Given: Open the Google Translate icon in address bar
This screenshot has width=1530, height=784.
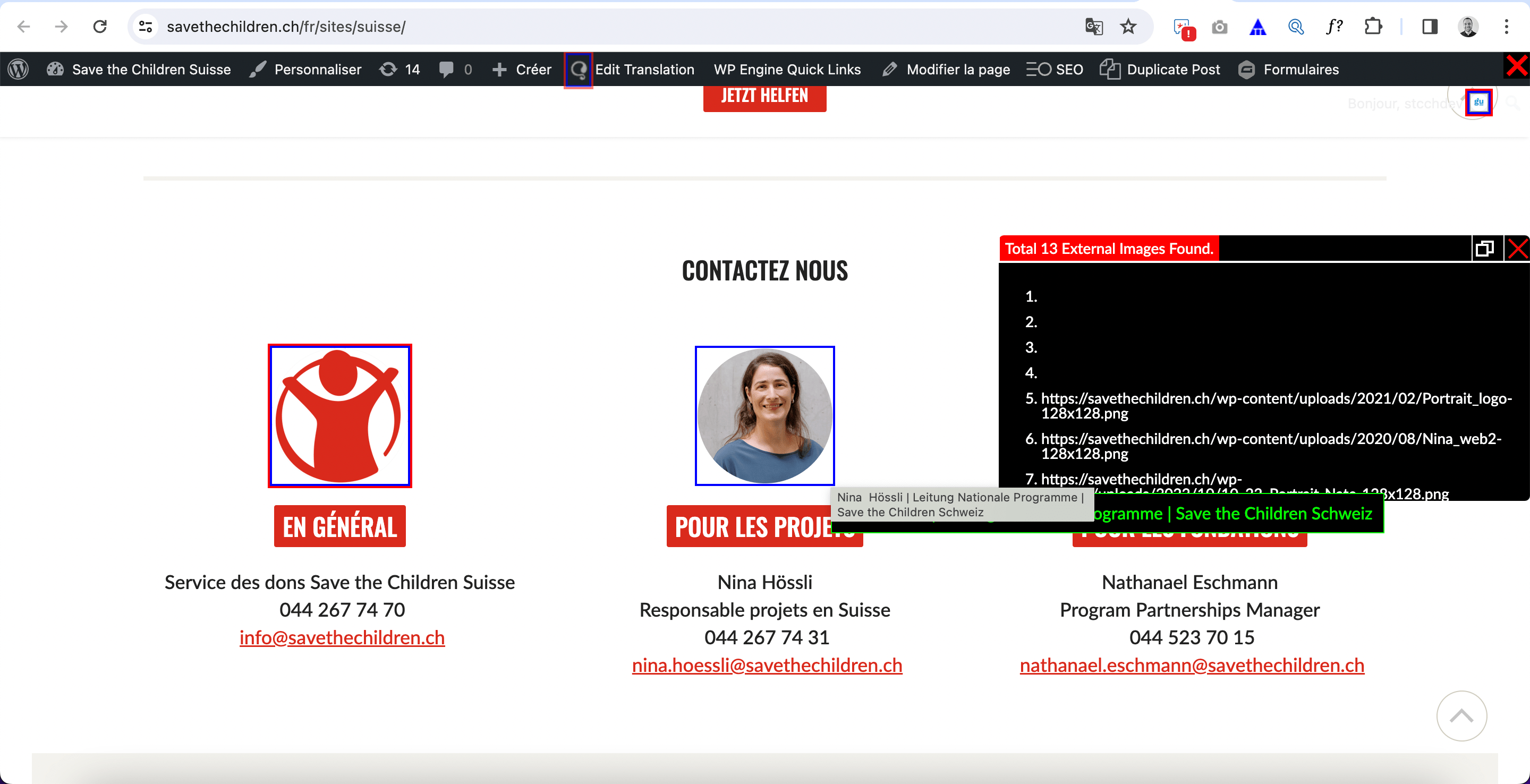Looking at the screenshot, I should (x=1093, y=27).
